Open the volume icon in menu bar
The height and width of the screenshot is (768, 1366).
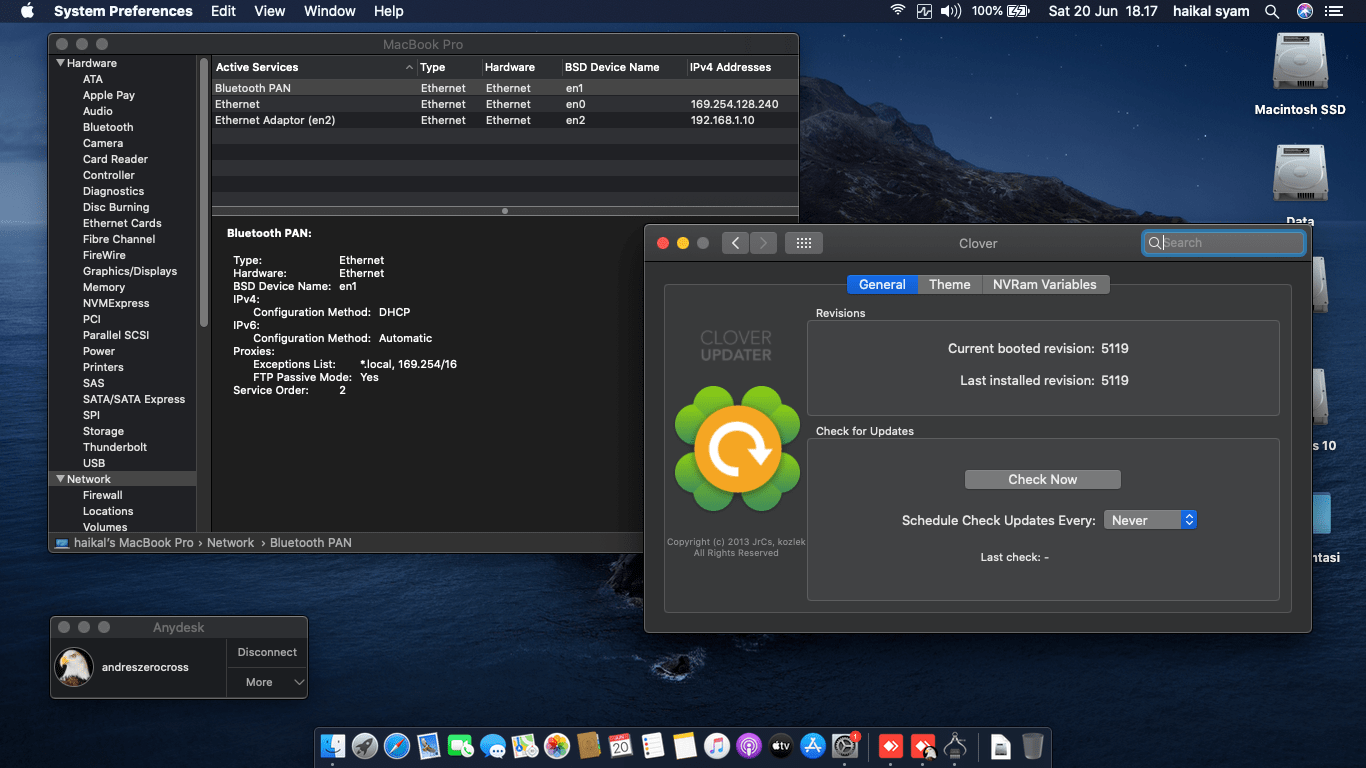pos(951,11)
